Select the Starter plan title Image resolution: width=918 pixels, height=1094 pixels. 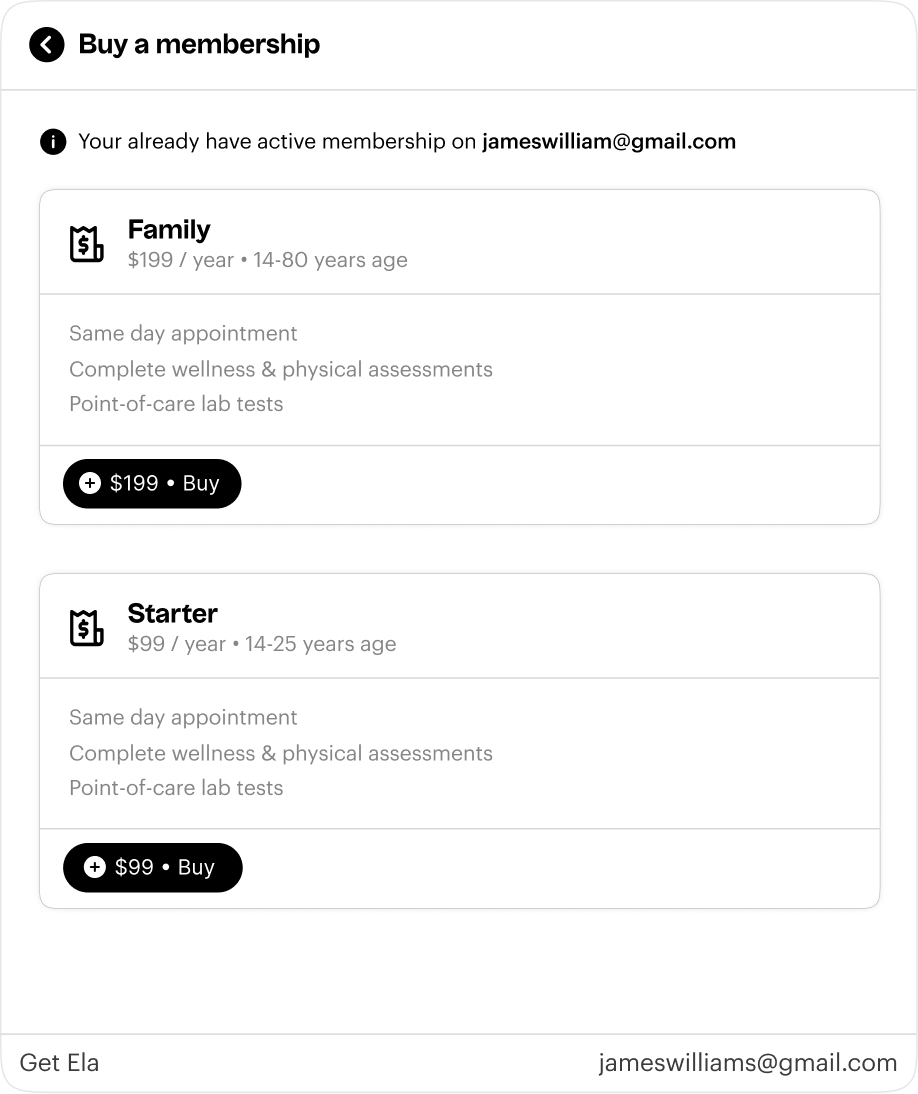point(172,613)
